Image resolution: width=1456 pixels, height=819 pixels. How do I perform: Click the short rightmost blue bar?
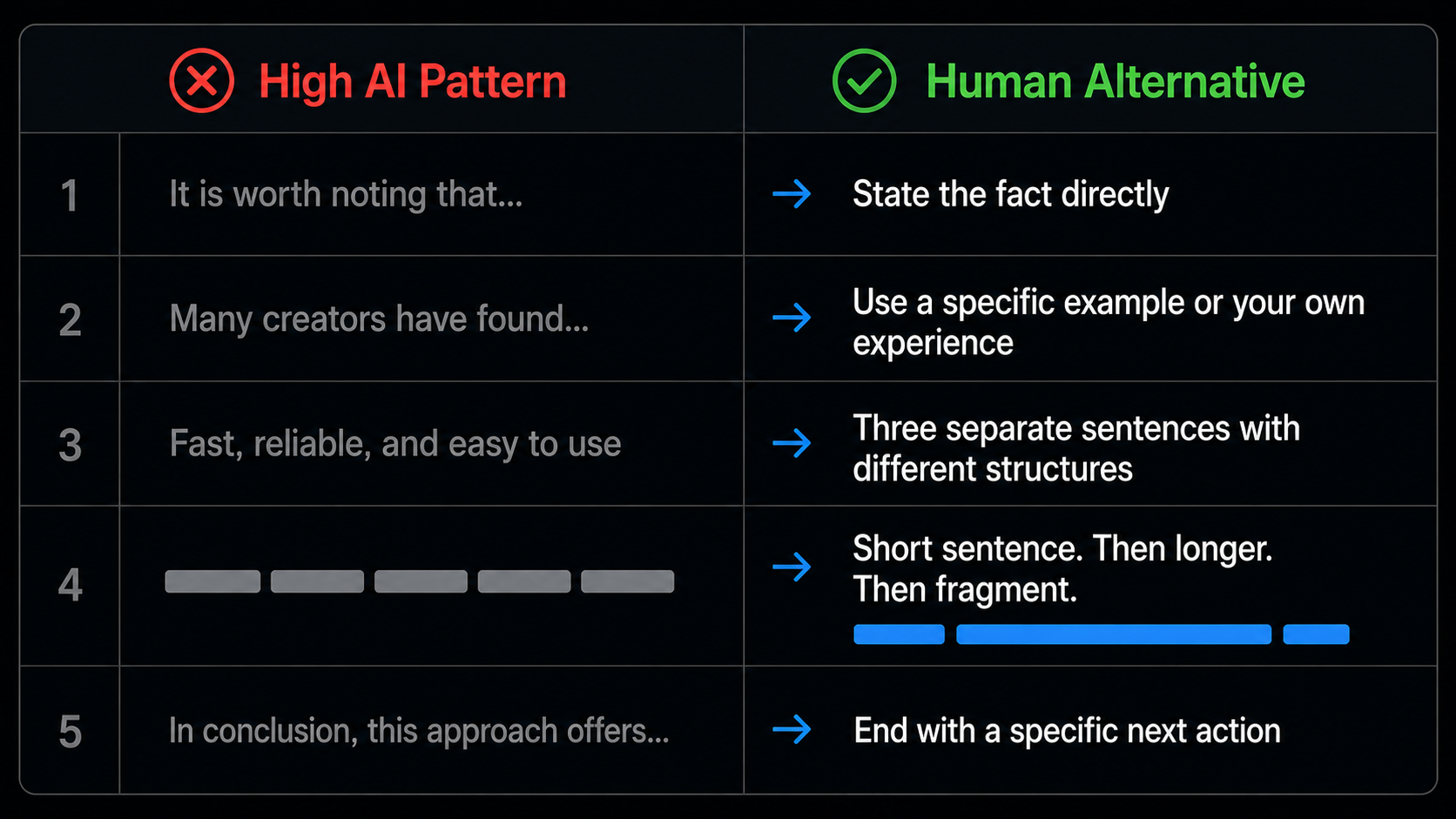(1316, 634)
